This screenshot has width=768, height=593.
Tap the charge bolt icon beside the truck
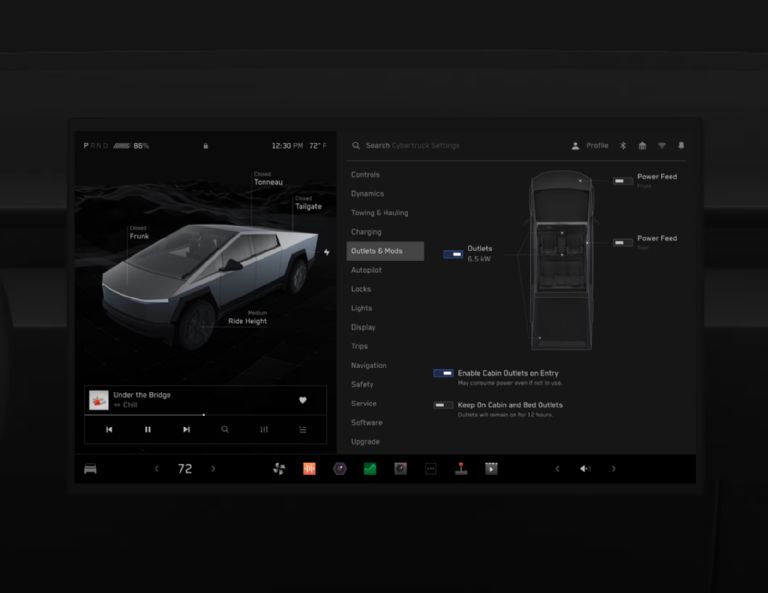point(327,252)
